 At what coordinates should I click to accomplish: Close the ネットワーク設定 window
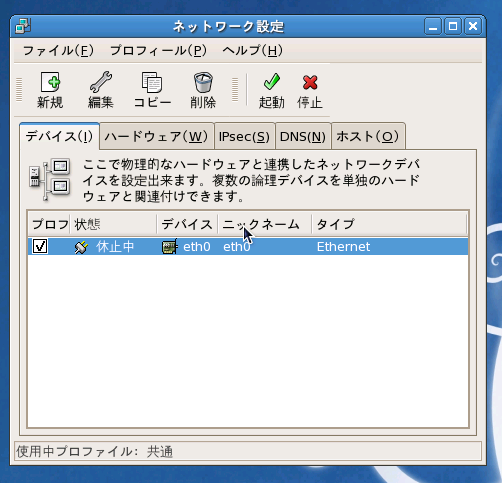point(473,26)
